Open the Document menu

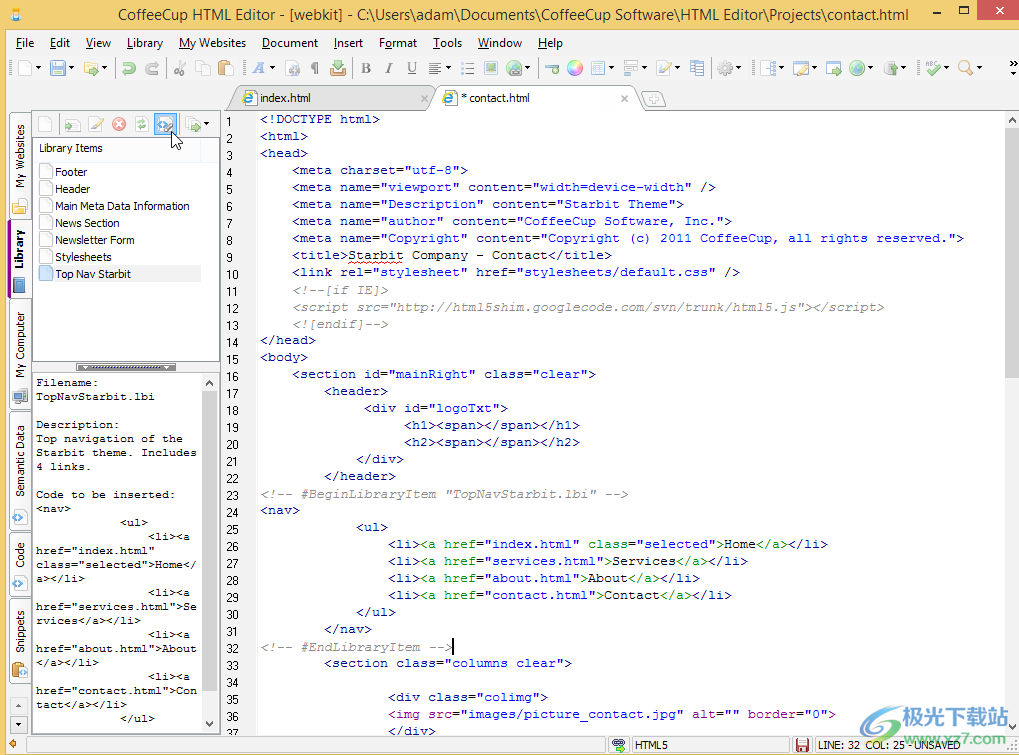[290, 43]
